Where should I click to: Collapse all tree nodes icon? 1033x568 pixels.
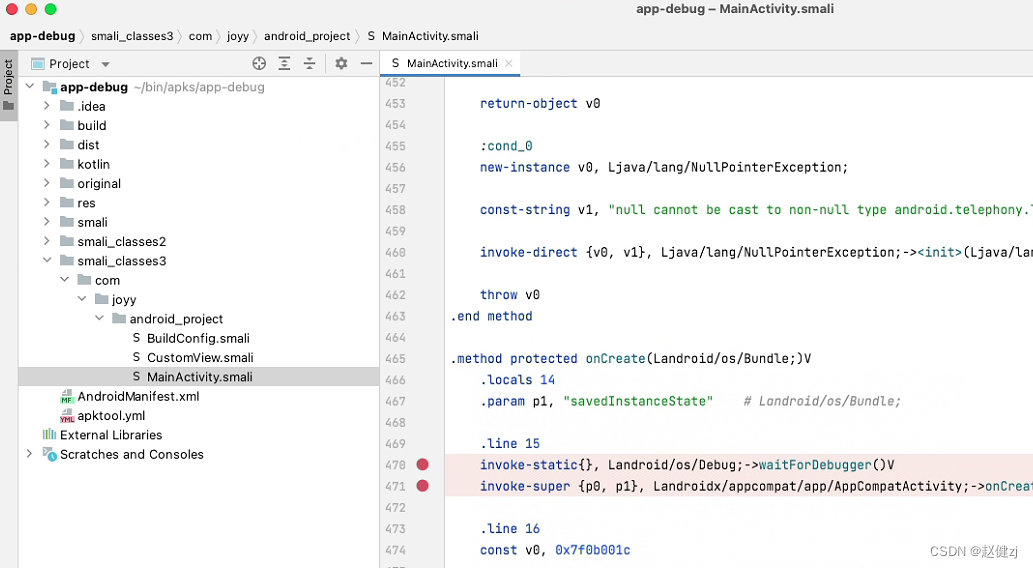pos(309,63)
